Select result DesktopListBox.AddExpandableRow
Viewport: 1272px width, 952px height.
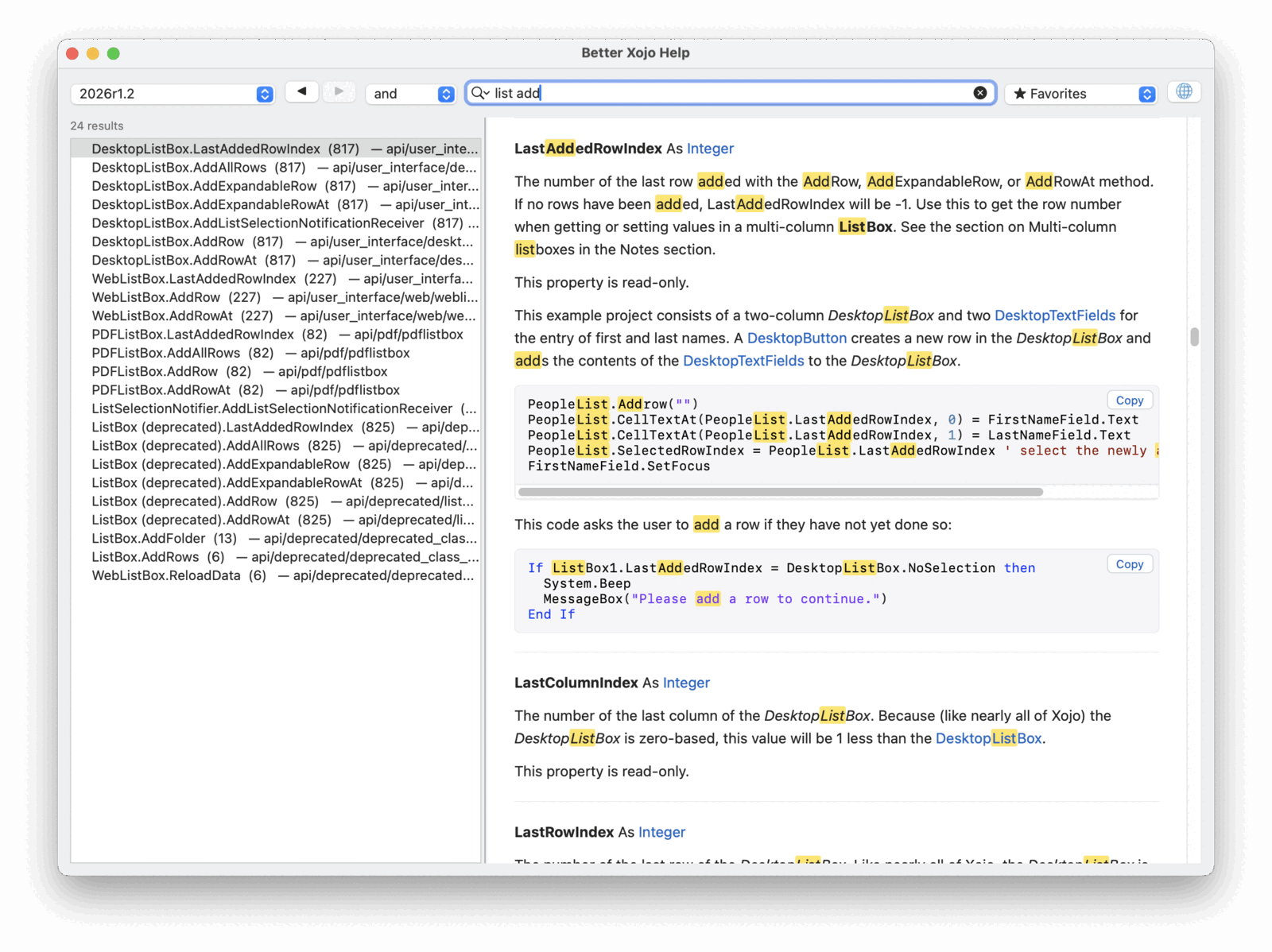[x=276, y=186]
